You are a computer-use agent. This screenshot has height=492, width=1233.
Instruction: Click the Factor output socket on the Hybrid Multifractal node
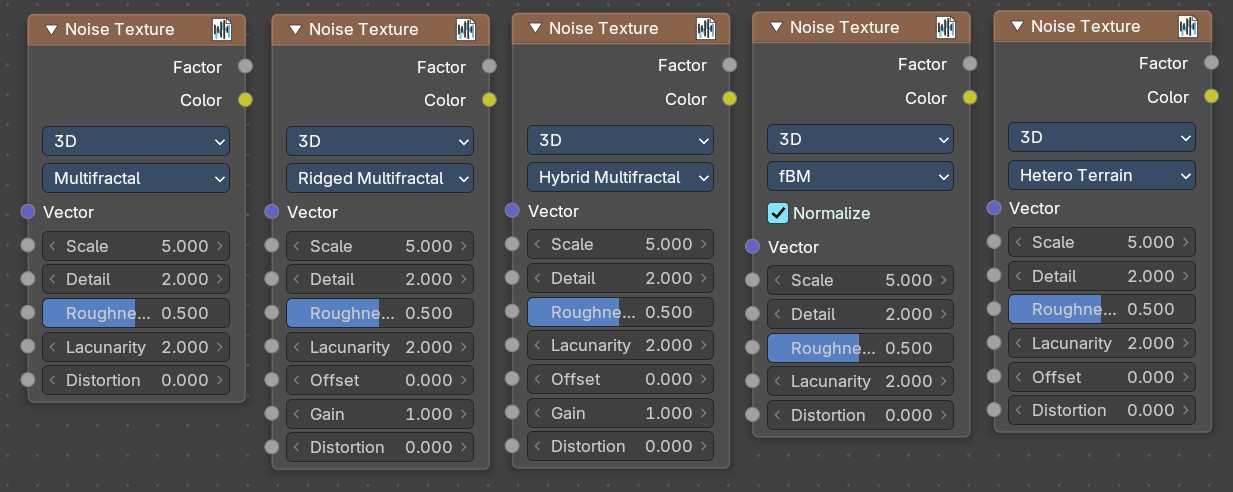(730, 65)
